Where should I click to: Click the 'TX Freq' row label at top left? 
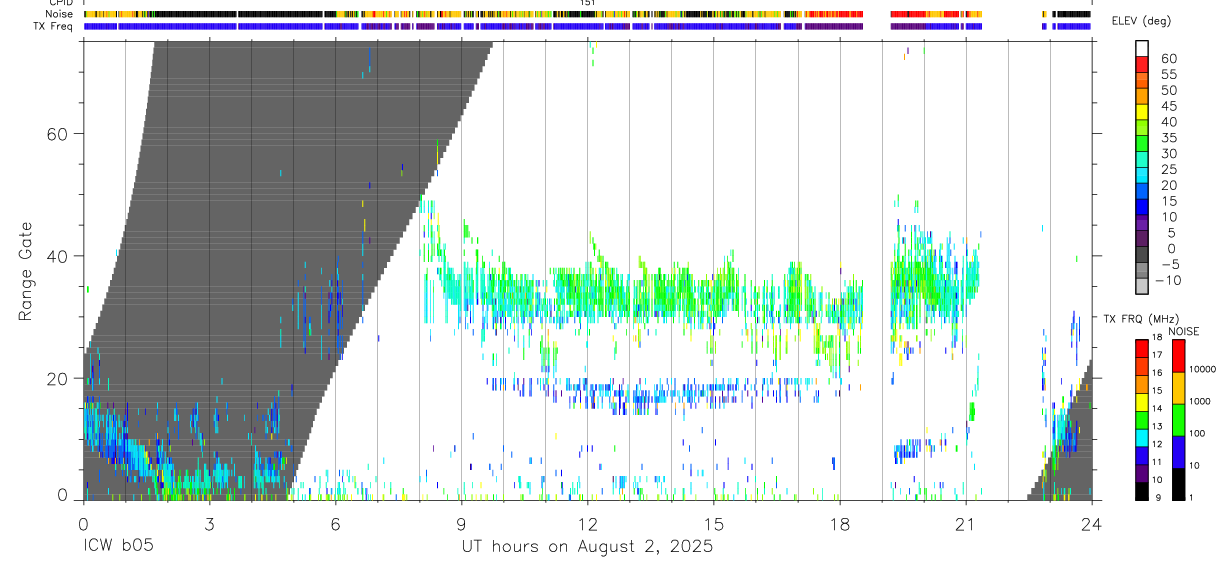[54, 26]
